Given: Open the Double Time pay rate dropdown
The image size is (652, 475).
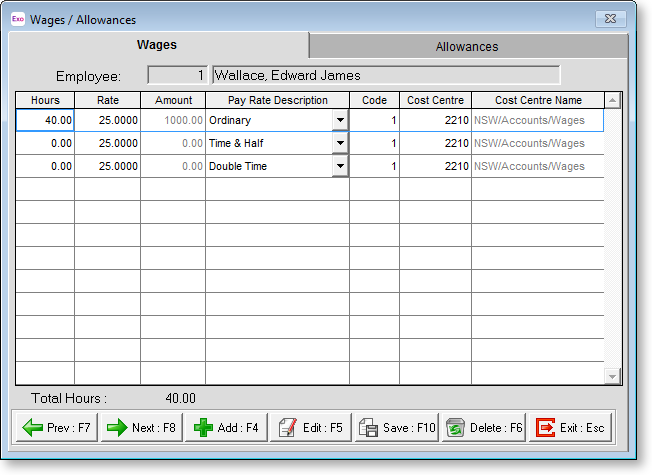Looking at the screenshot, I should (x=340, y=166).
